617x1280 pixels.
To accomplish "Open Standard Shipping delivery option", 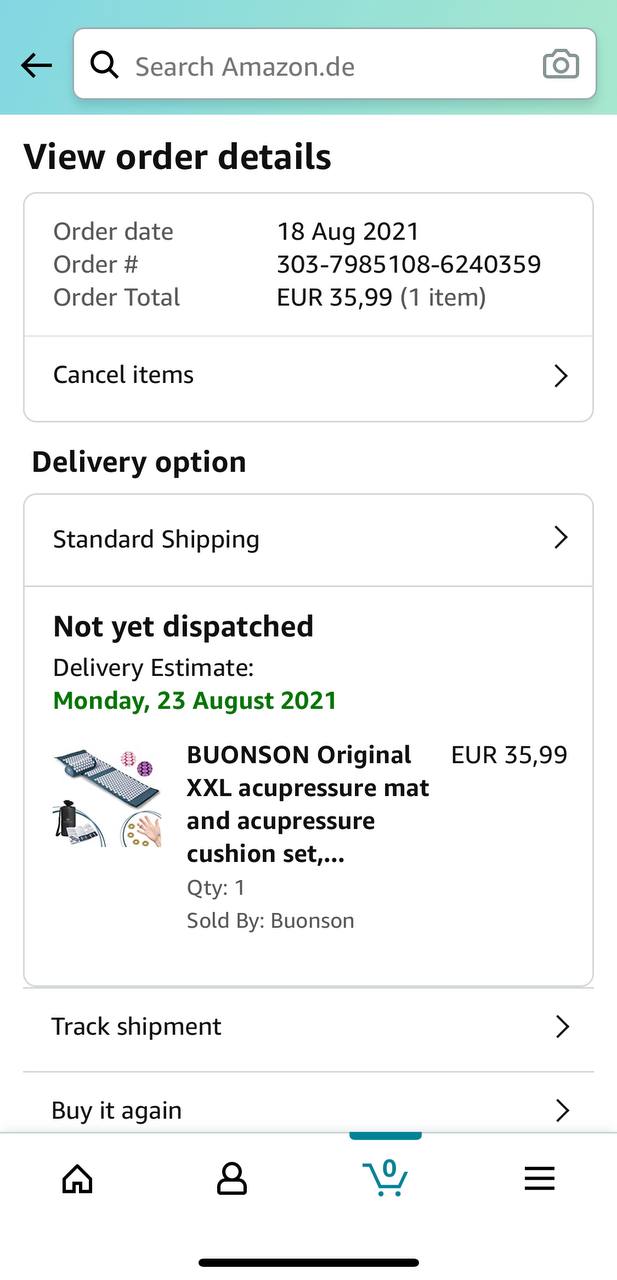I will (x=308, y=539).
